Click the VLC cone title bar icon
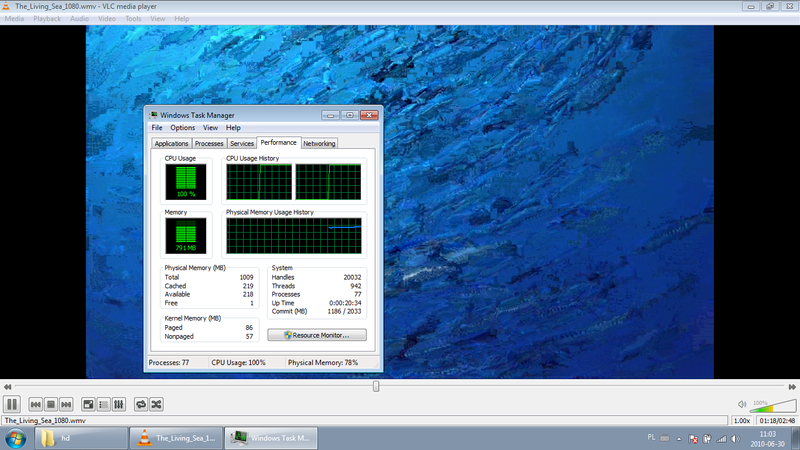This screenshot has height=450, width=800. point(6,6)
